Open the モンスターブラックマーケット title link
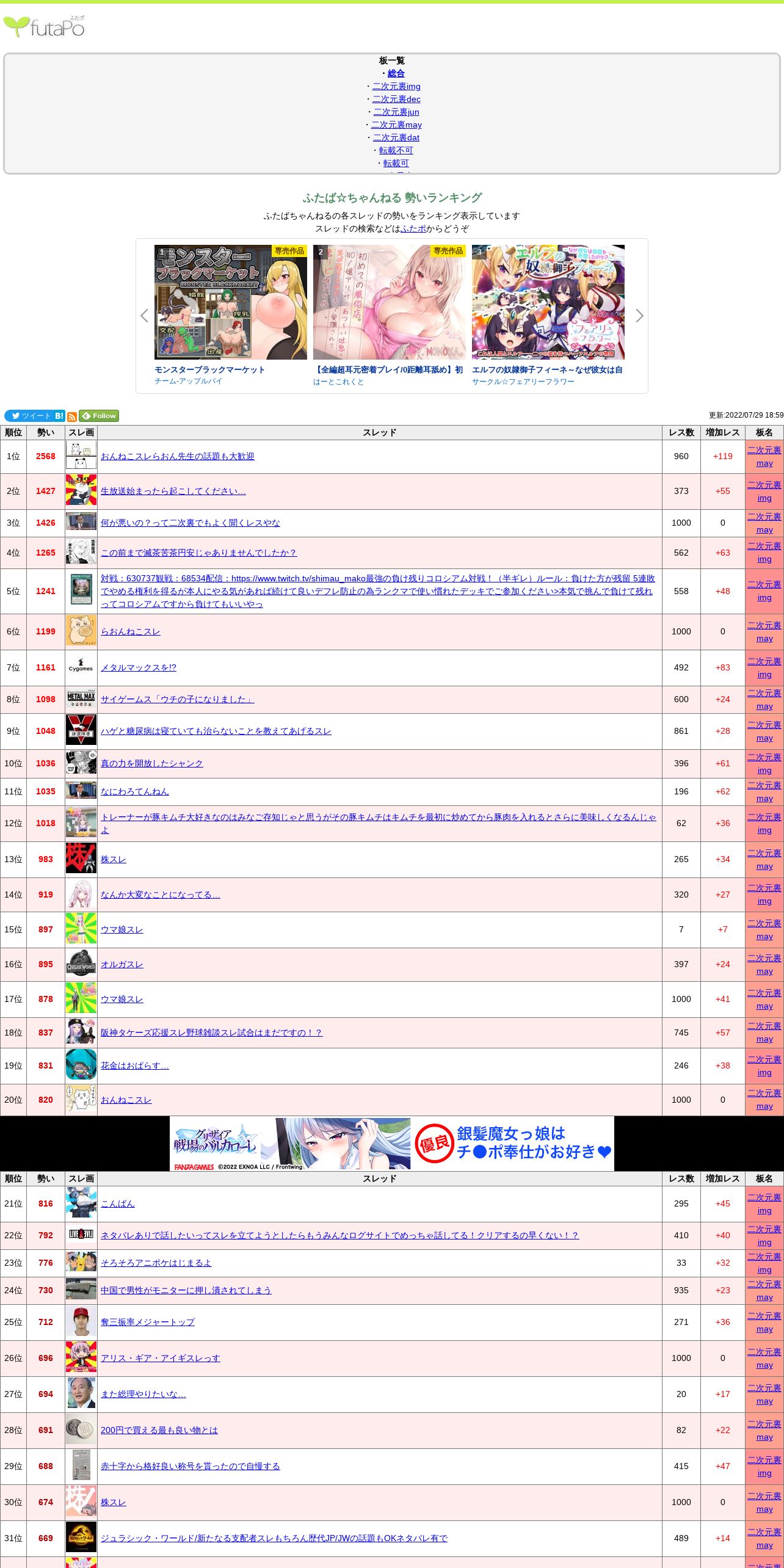784x1568 pixels. 209,369
